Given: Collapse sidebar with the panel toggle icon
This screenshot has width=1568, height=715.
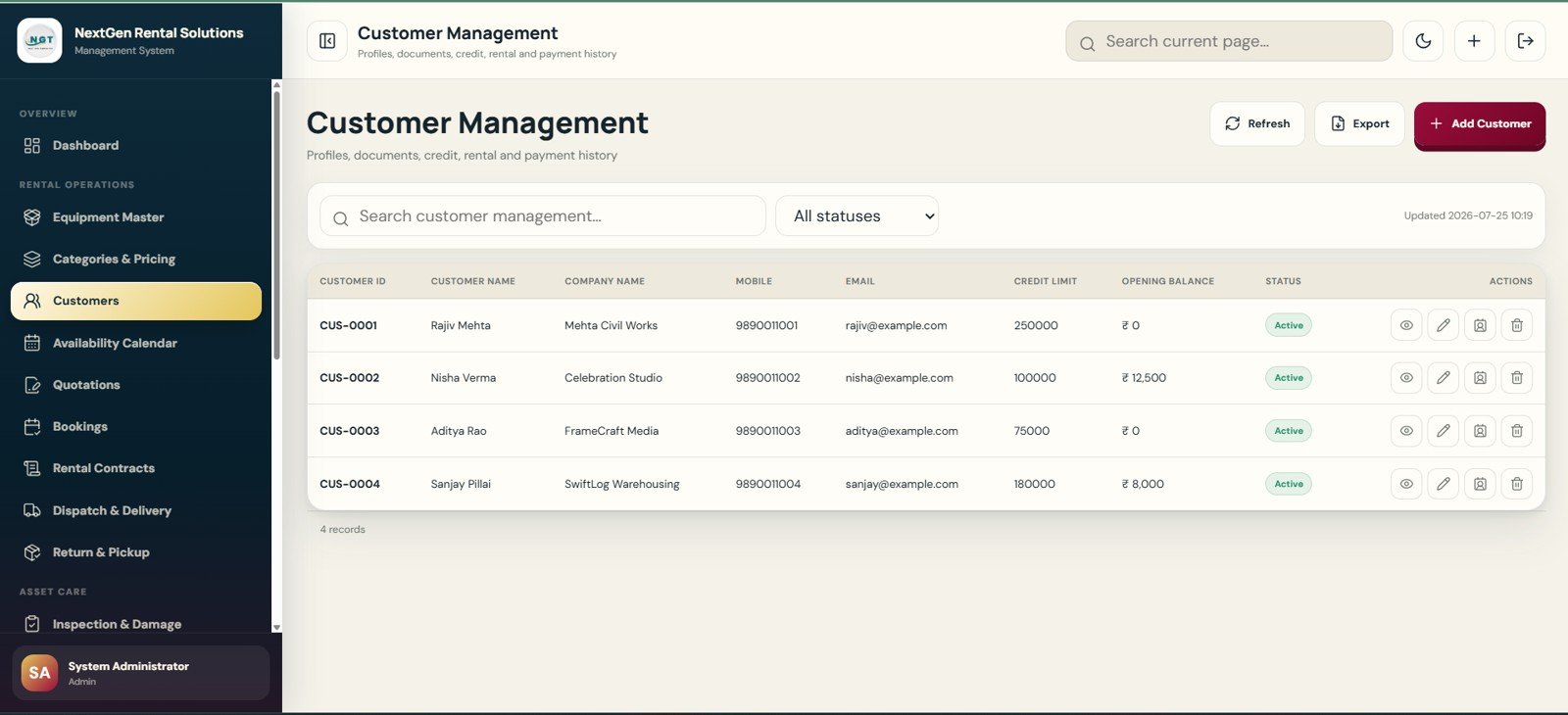Looking at the screenshot, I should [327, 41].
